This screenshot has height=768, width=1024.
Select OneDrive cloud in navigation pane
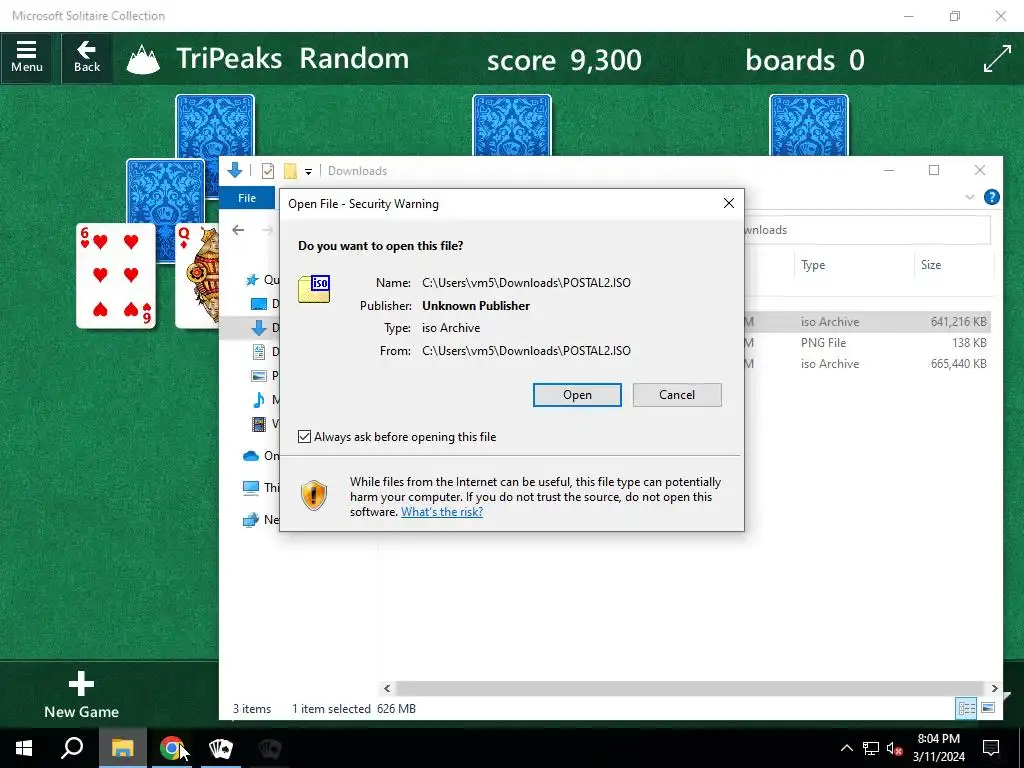251,456
